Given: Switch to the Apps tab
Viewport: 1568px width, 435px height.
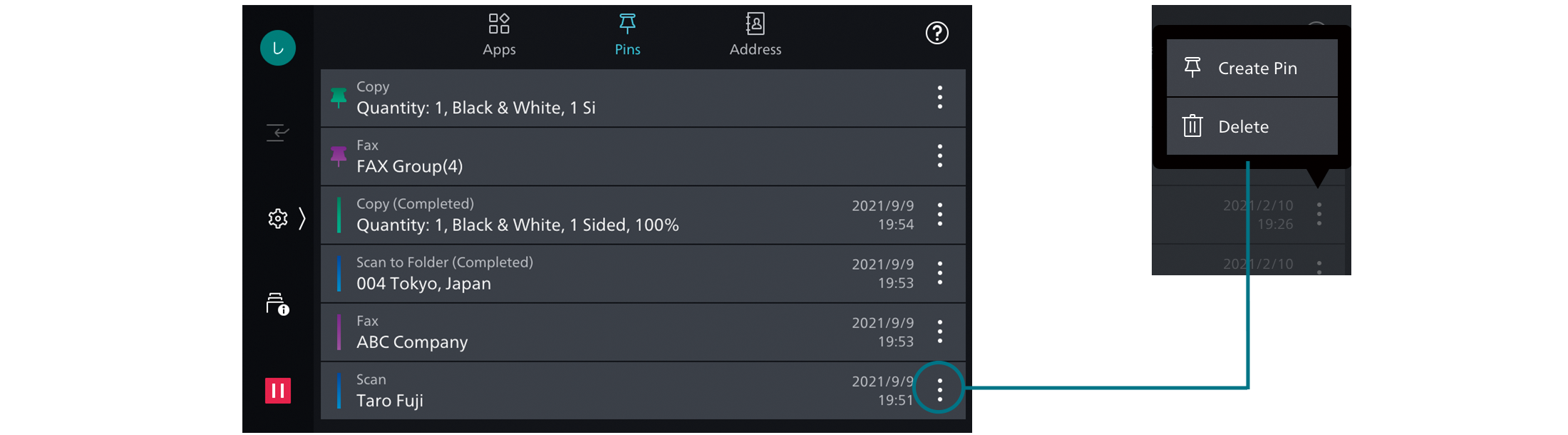Looking at the screenshot, I should (x=499, y=34).
